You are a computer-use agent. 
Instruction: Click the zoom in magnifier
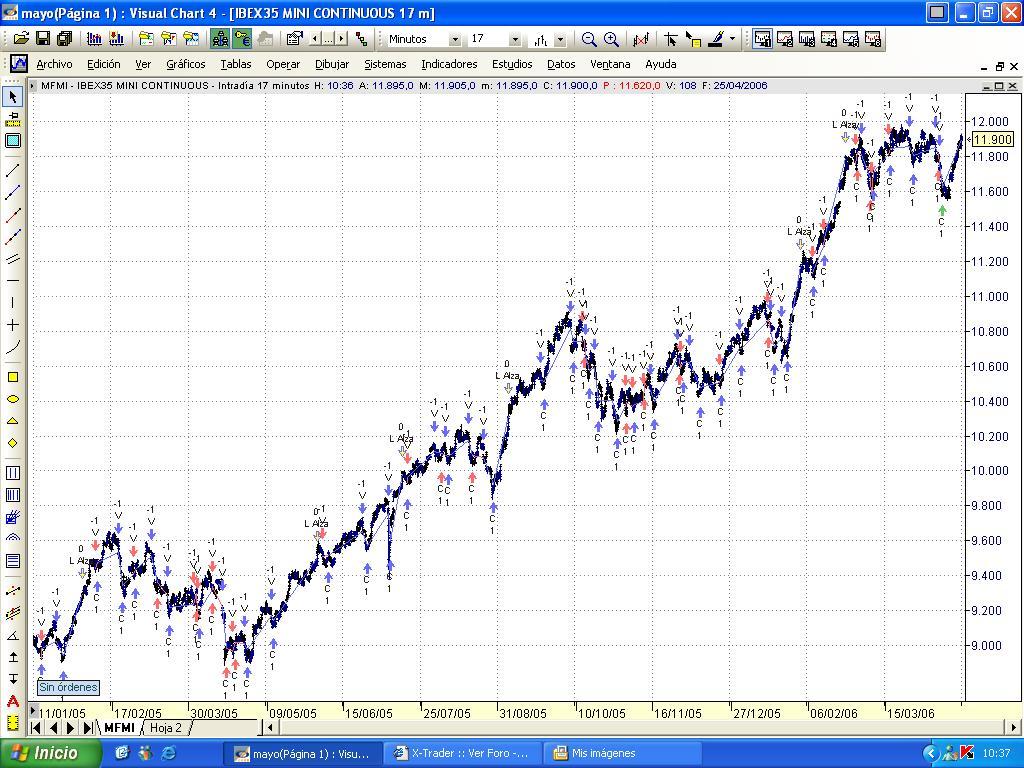click(x=611, y=39)
